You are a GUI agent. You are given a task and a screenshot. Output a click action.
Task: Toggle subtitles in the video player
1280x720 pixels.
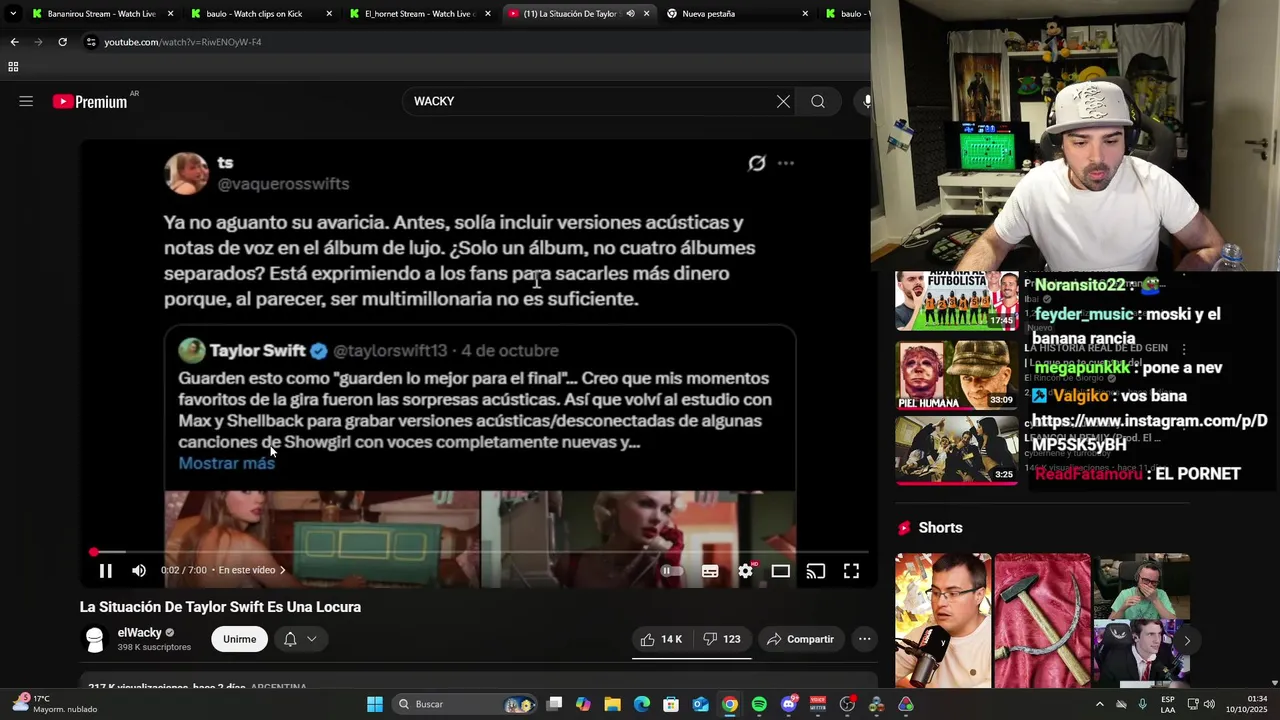pyautogui.click(x=710, y=571)
